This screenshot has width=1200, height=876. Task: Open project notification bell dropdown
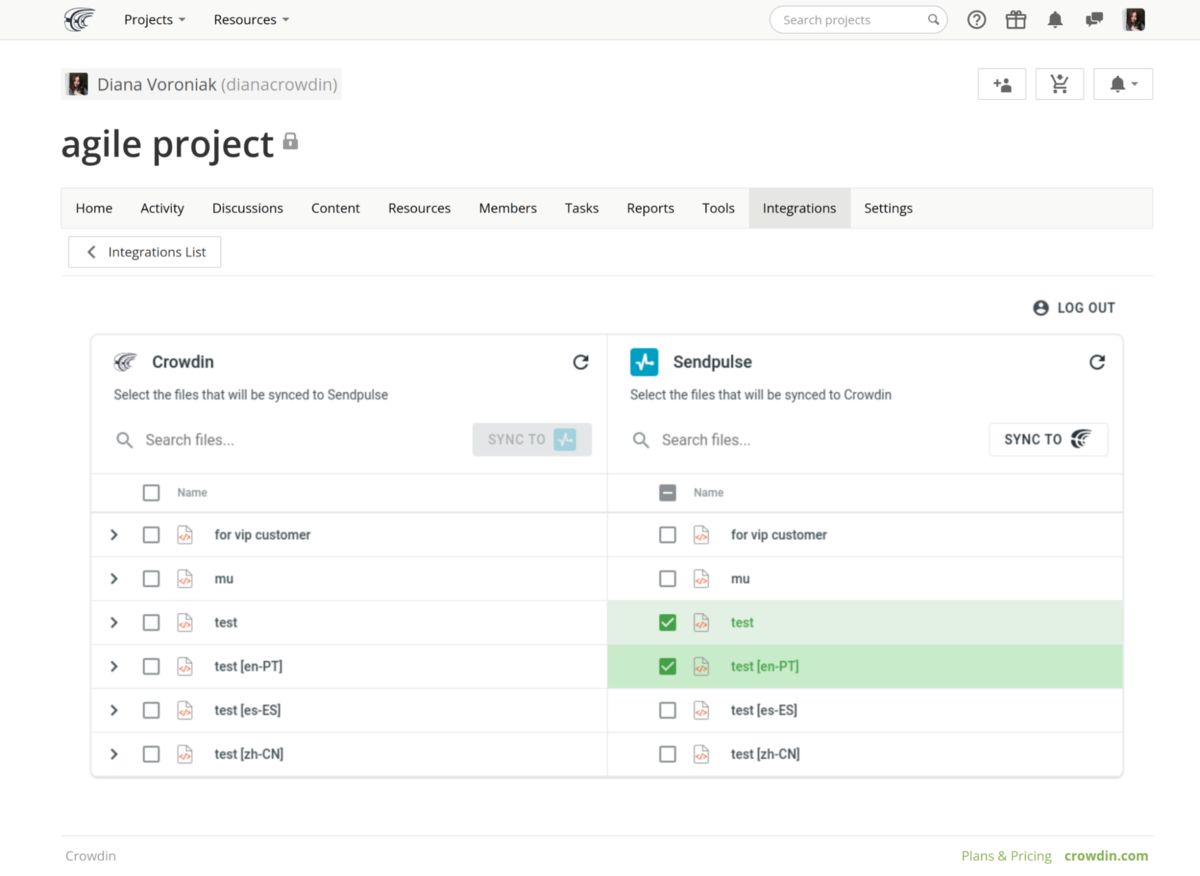pos(1123,85)
